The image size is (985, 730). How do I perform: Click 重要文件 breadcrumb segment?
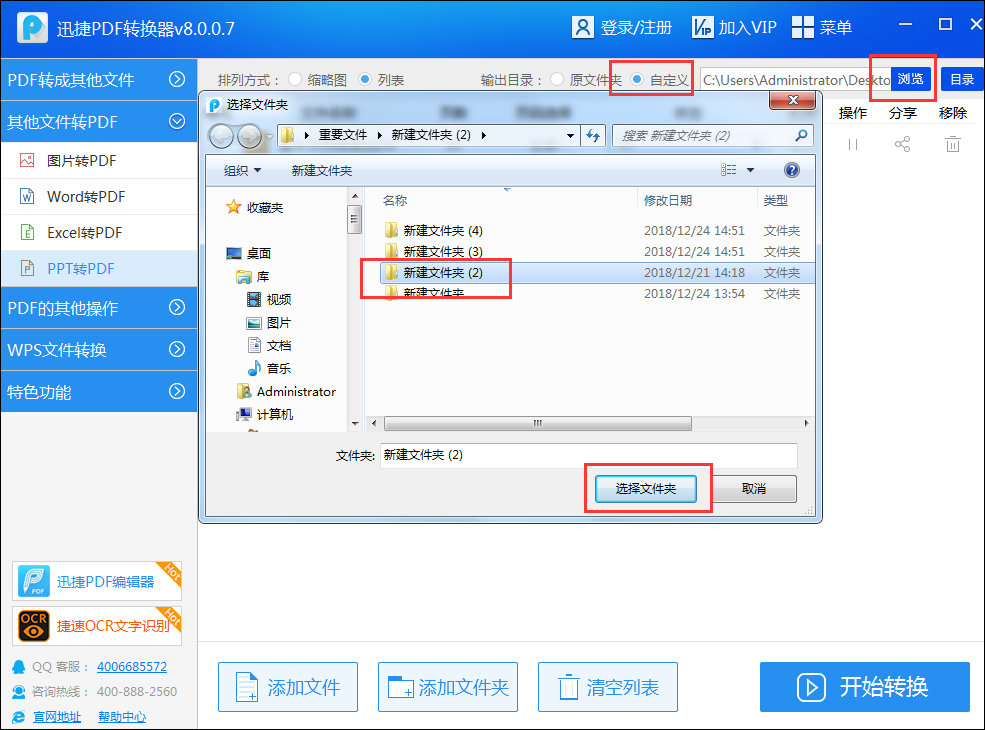tap(342, 135)
